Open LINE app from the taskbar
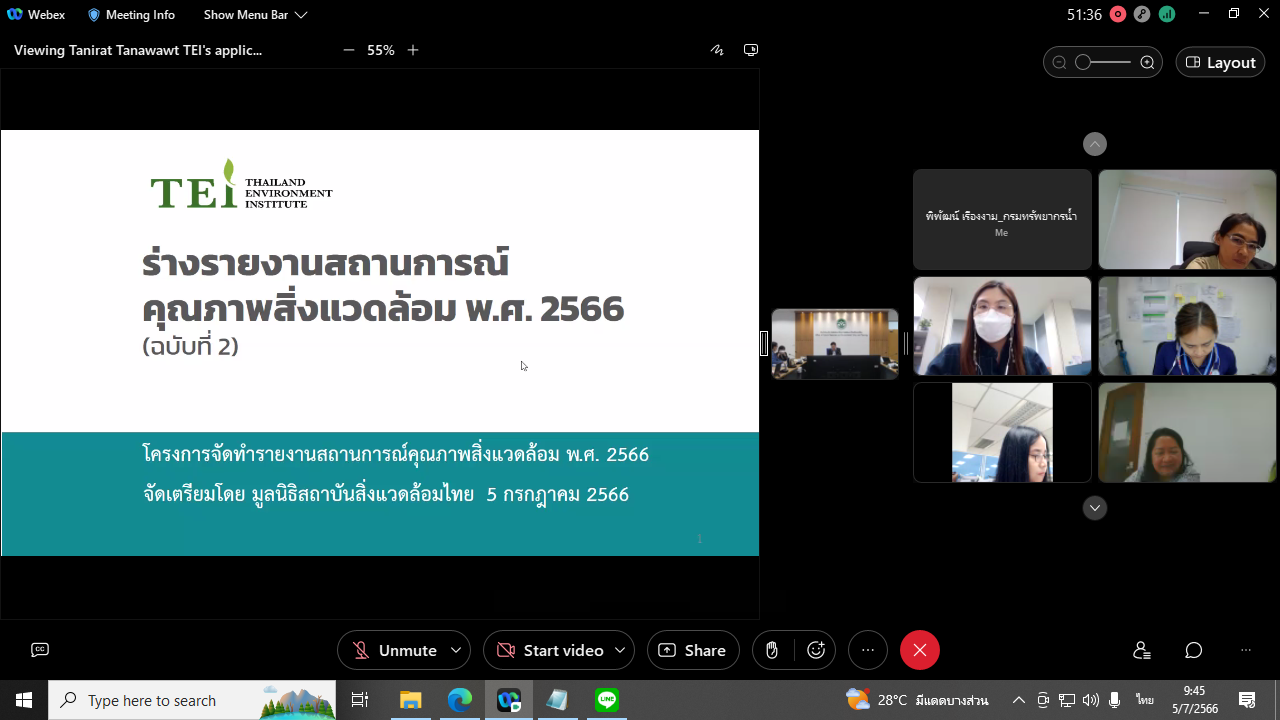The height and width of the screenshot is (720, 1280). 607,700
